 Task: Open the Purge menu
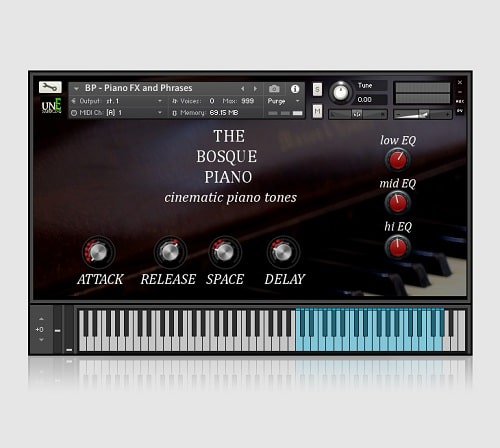pos(283,101)
